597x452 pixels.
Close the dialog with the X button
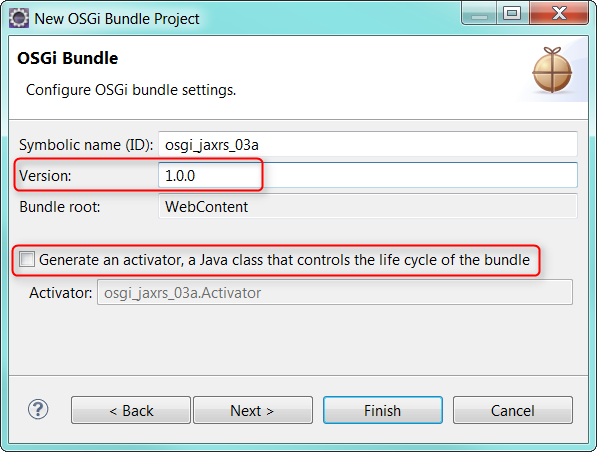(x=559, y=13)
